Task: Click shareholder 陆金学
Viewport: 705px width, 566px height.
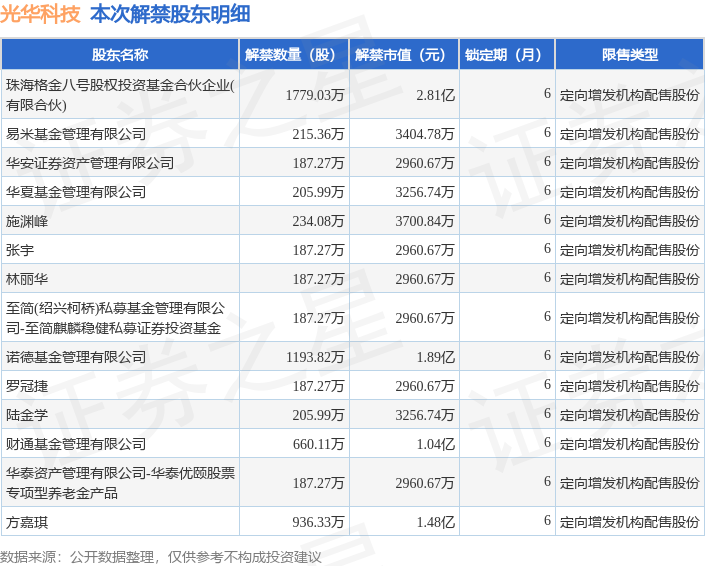Action: (x=27, y=415)
